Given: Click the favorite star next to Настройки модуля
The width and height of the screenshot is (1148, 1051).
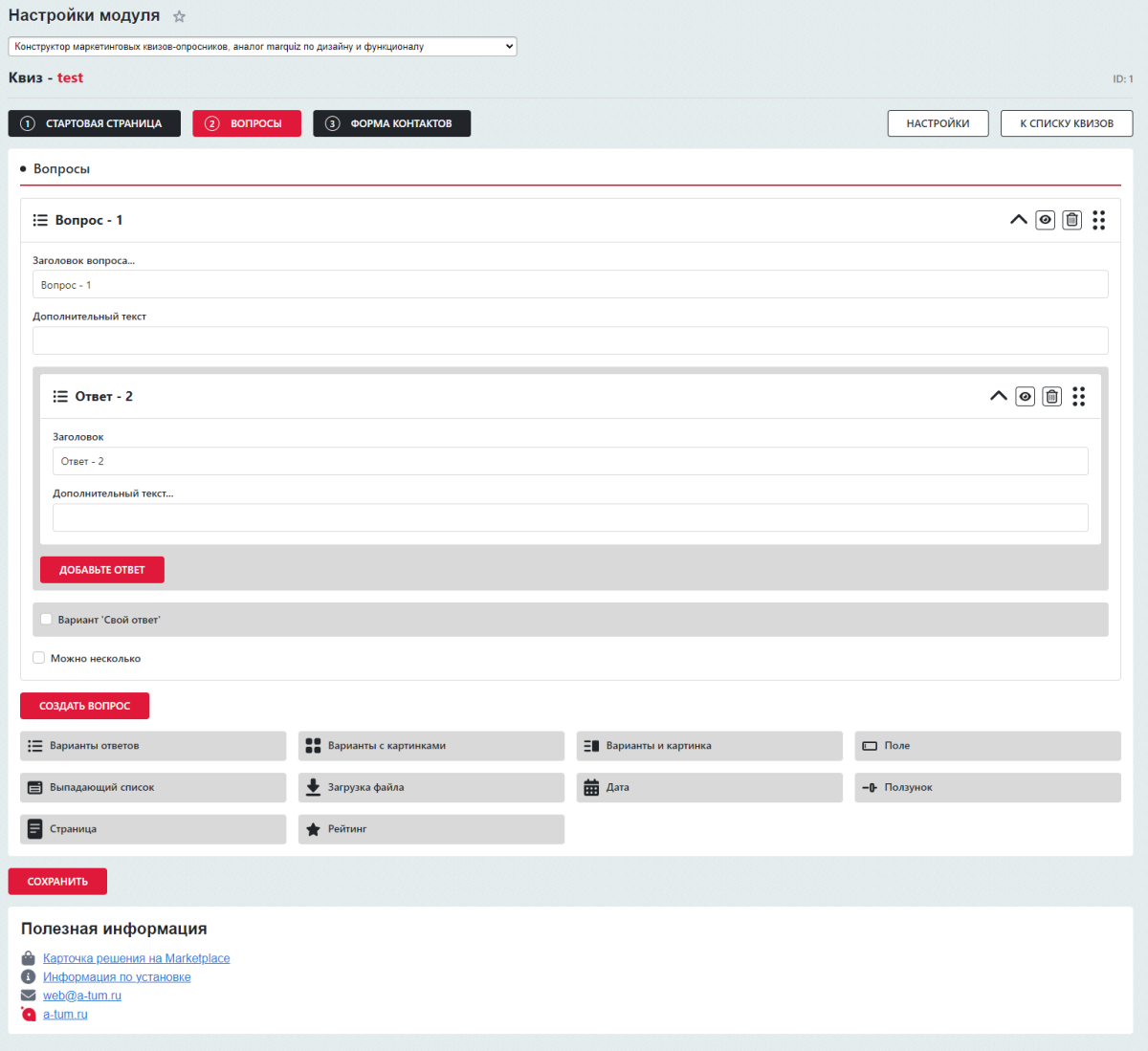Looking at the screenshot, I should point(179,16).
